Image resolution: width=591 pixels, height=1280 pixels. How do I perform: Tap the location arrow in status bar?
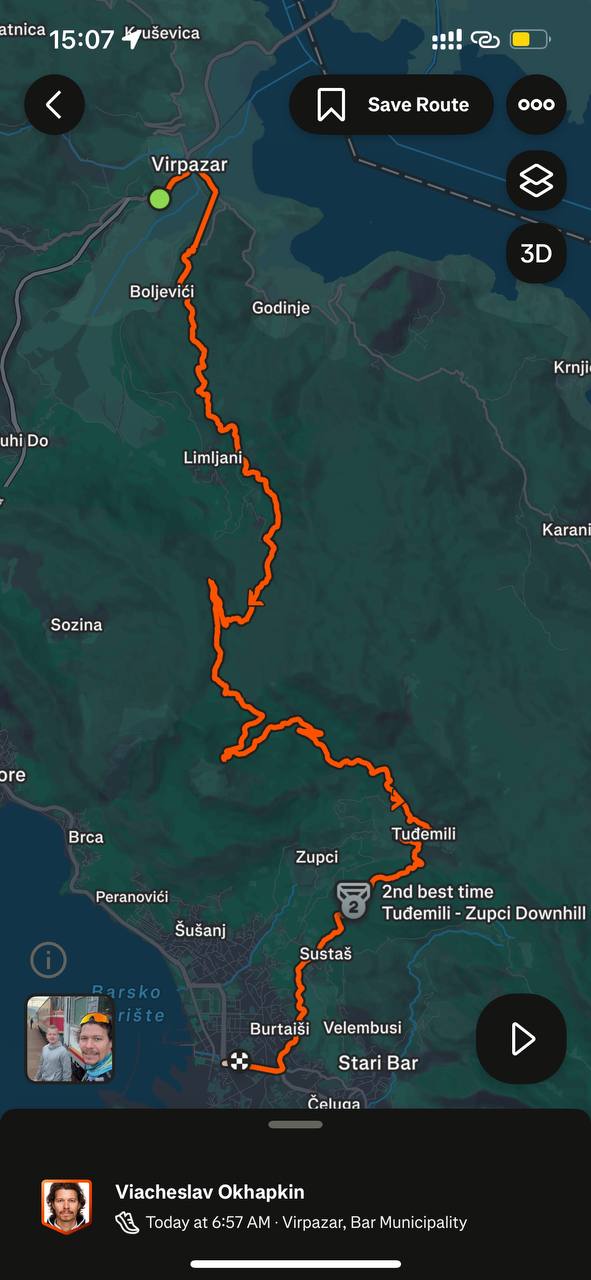(x=132, y=39)
